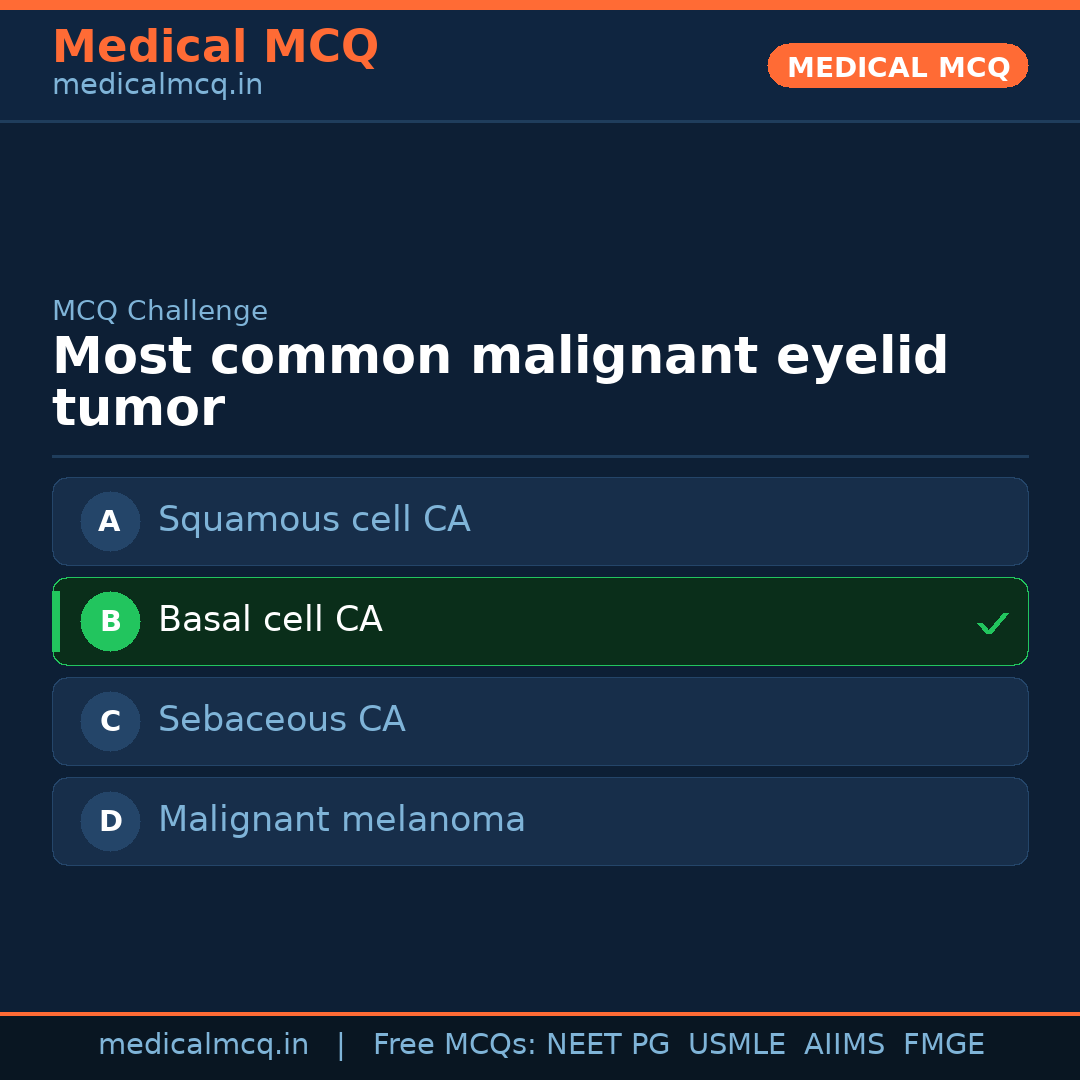
Task: Click the MCQ Challenge question title
Action: pos(500,381)
